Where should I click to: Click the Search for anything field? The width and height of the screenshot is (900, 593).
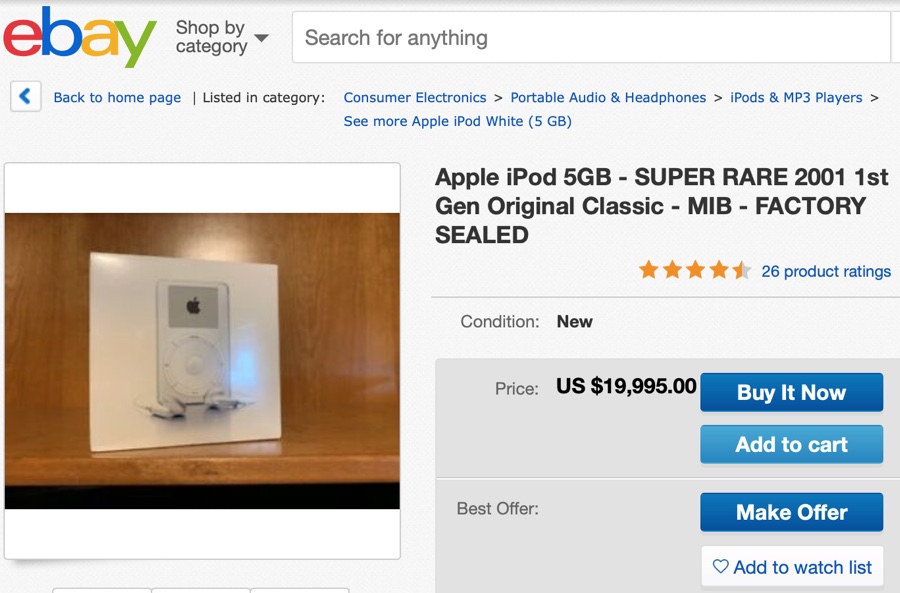click(590, 37)
